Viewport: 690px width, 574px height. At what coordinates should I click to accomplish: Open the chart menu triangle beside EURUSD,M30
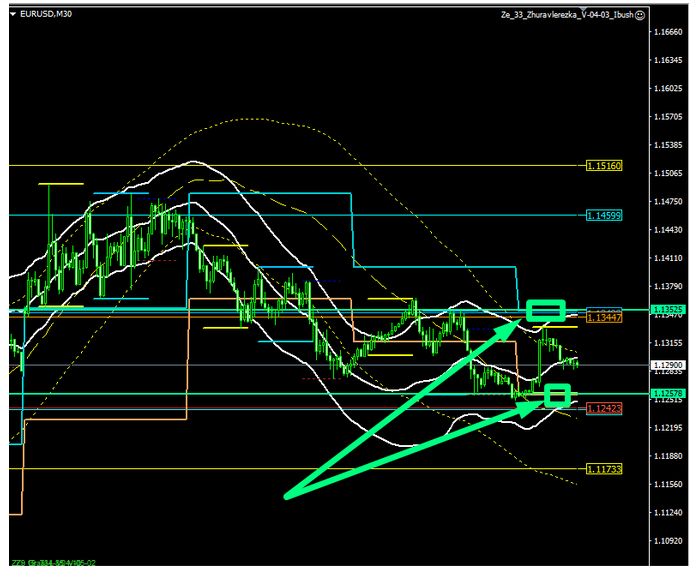coord(13,14)
